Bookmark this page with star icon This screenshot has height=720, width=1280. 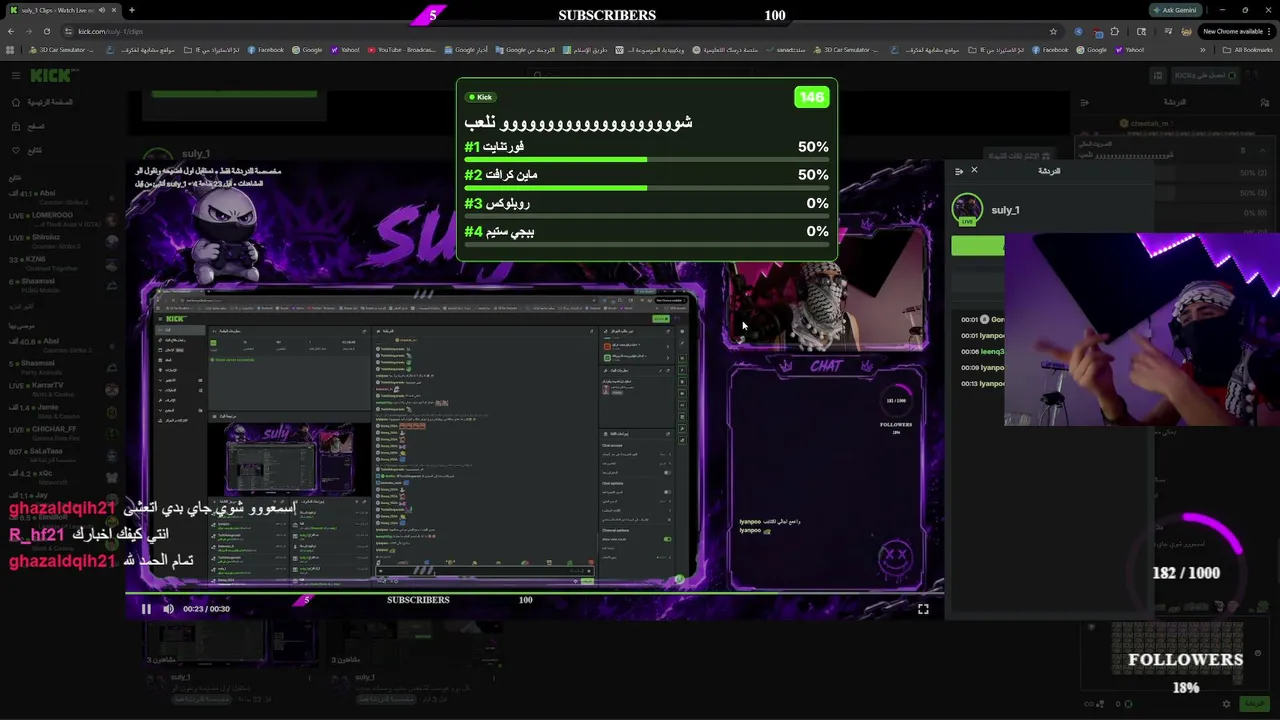pos(1053,31)
